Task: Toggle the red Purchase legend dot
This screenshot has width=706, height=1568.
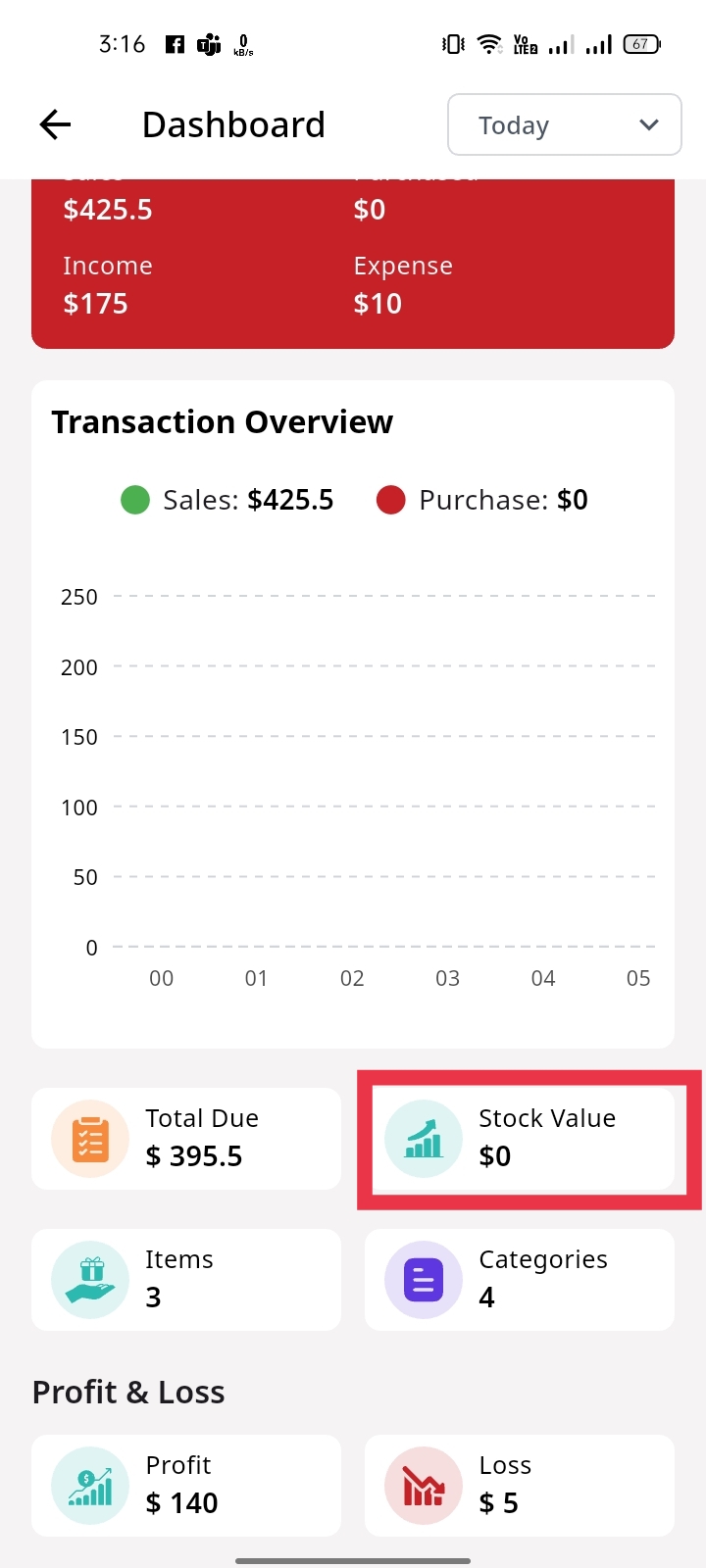Action: [391, 500]
